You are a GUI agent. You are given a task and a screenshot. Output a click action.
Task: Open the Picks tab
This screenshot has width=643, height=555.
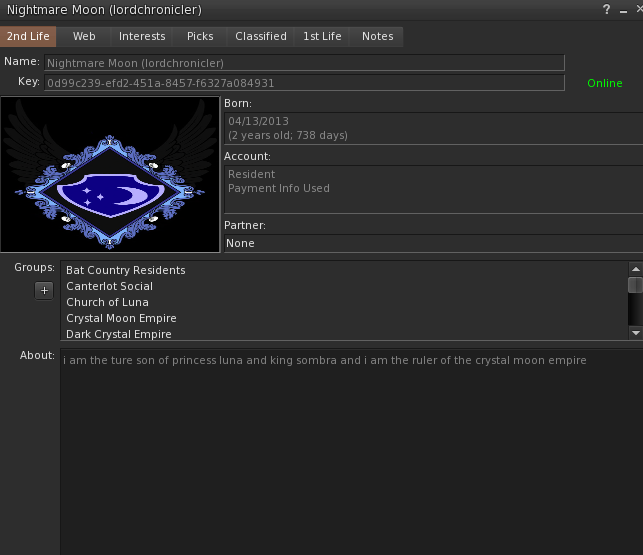click(x=200, y=36)
